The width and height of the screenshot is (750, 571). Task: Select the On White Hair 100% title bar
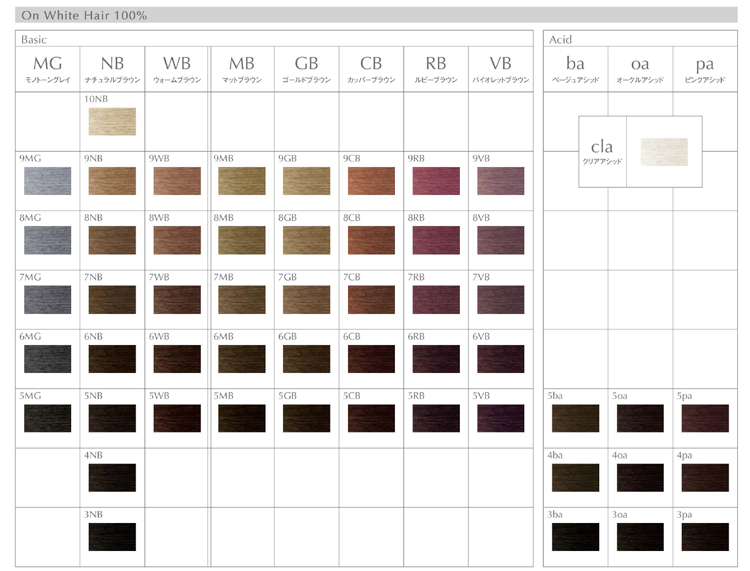click(376, 15)
